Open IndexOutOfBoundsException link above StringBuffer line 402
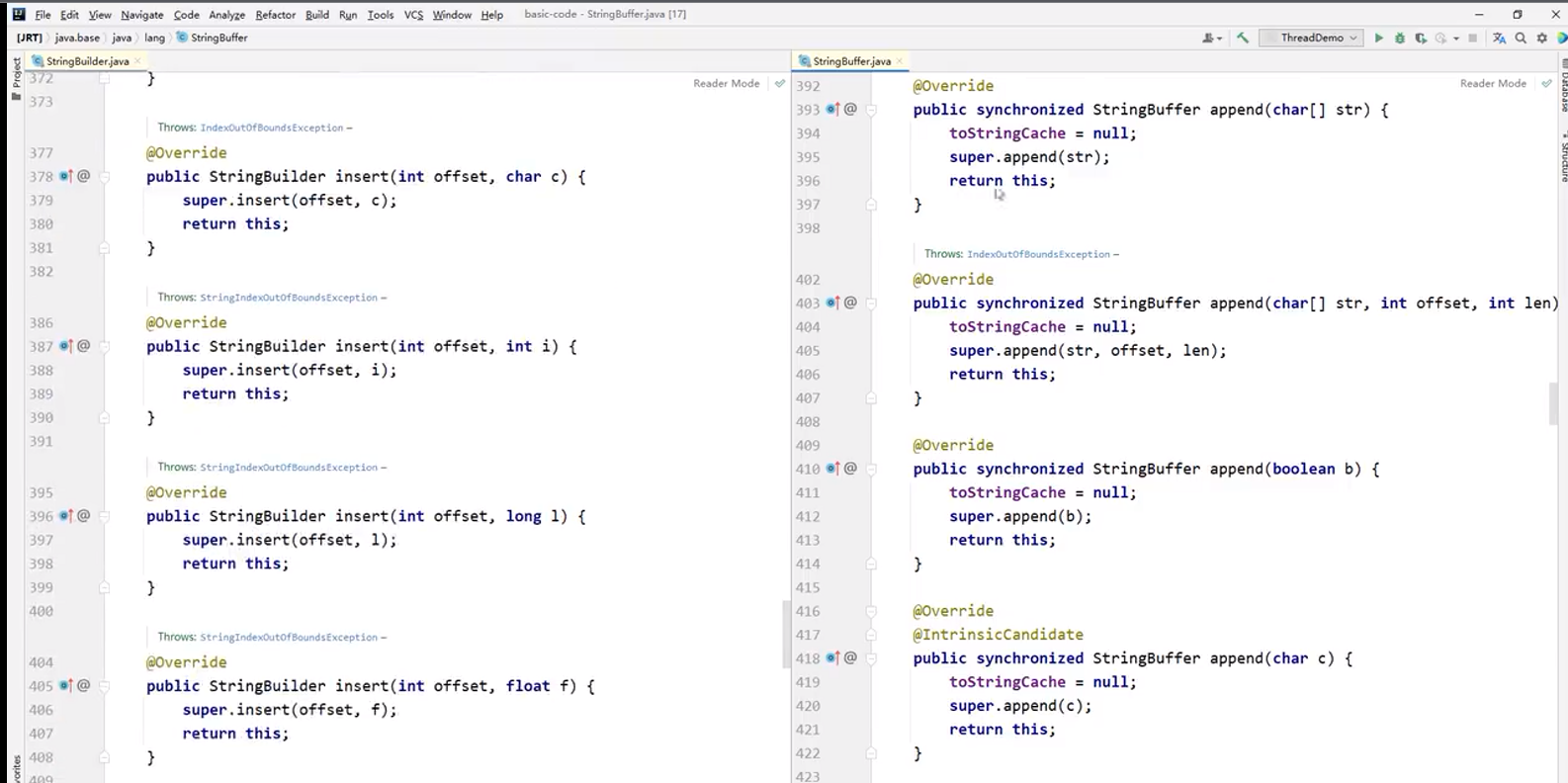 [x=1038, y=254]
